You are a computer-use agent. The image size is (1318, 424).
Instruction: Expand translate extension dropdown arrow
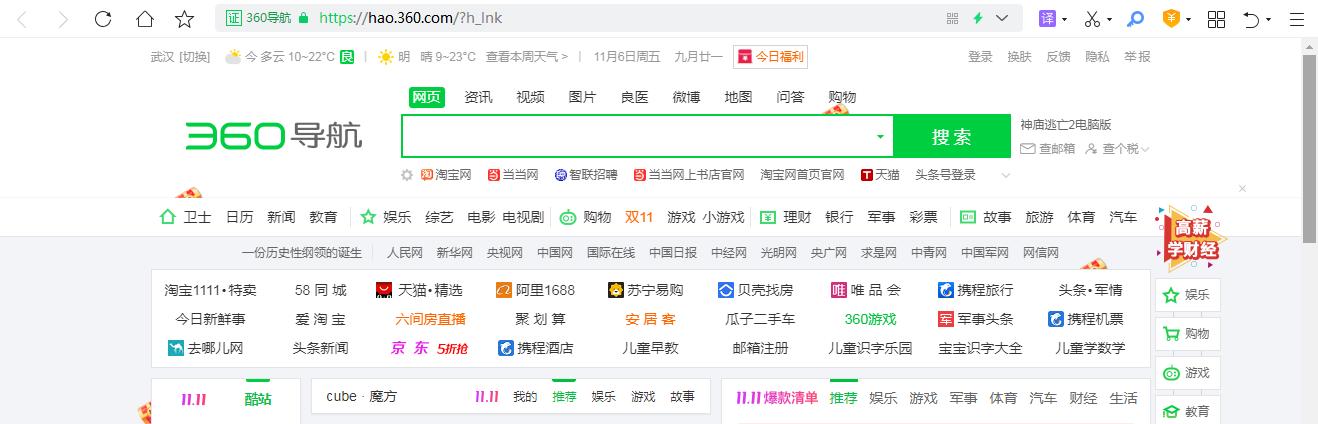(1064, 20)
